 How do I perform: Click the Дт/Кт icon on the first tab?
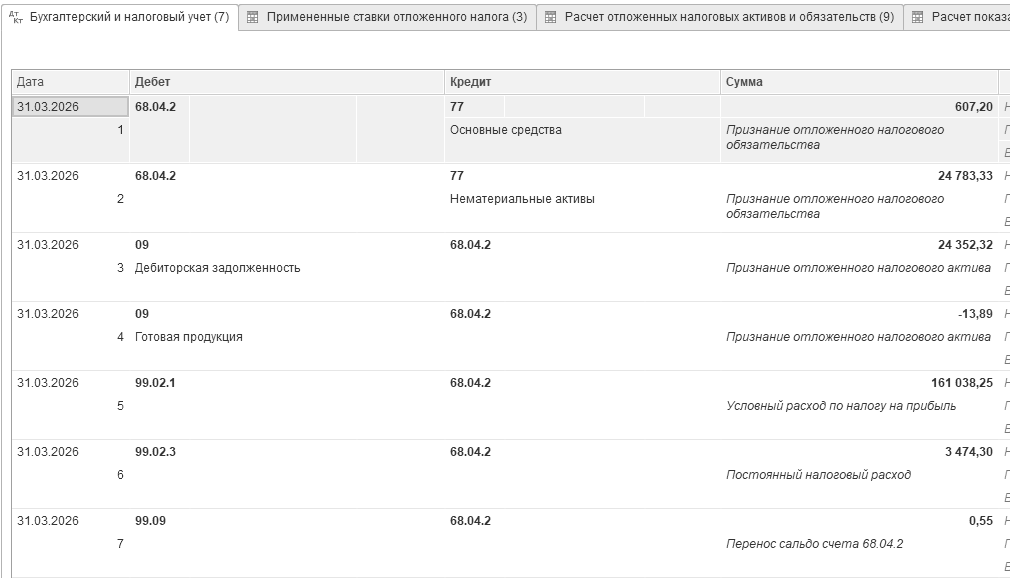coord(15,17)
